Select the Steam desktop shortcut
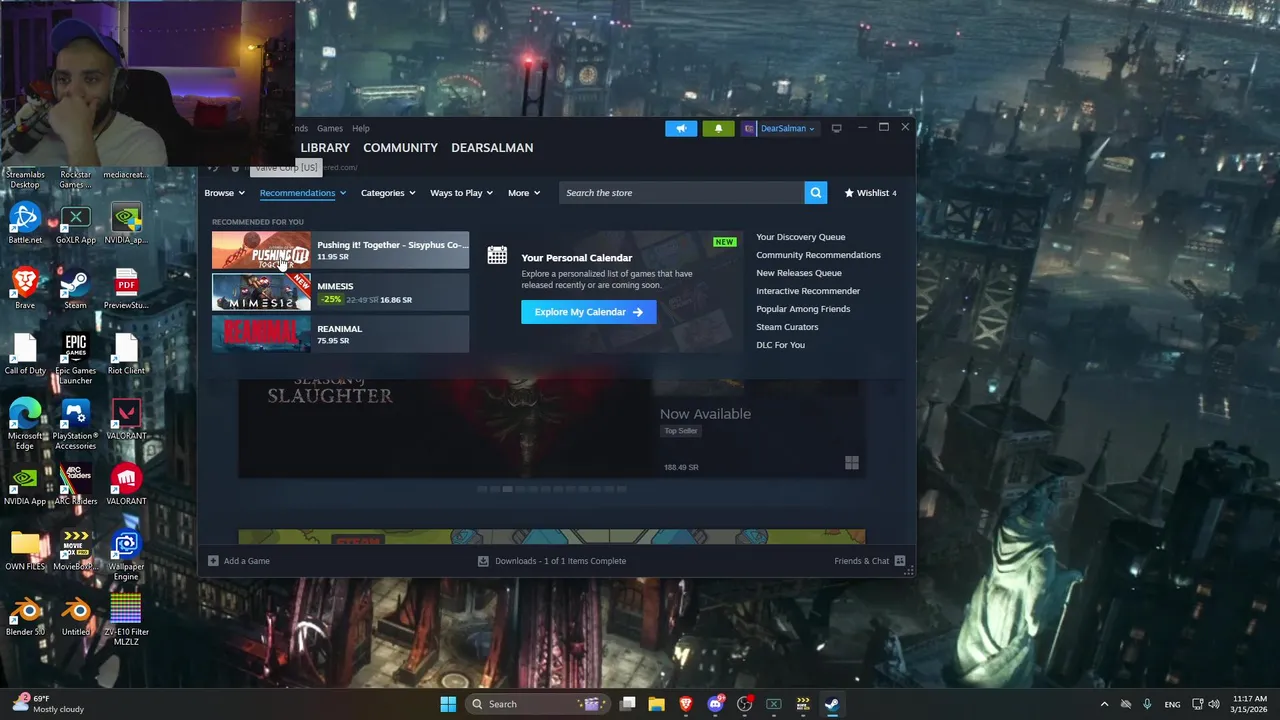The height and width of the screenshot is (720, 1280). [x=75, y=288]
